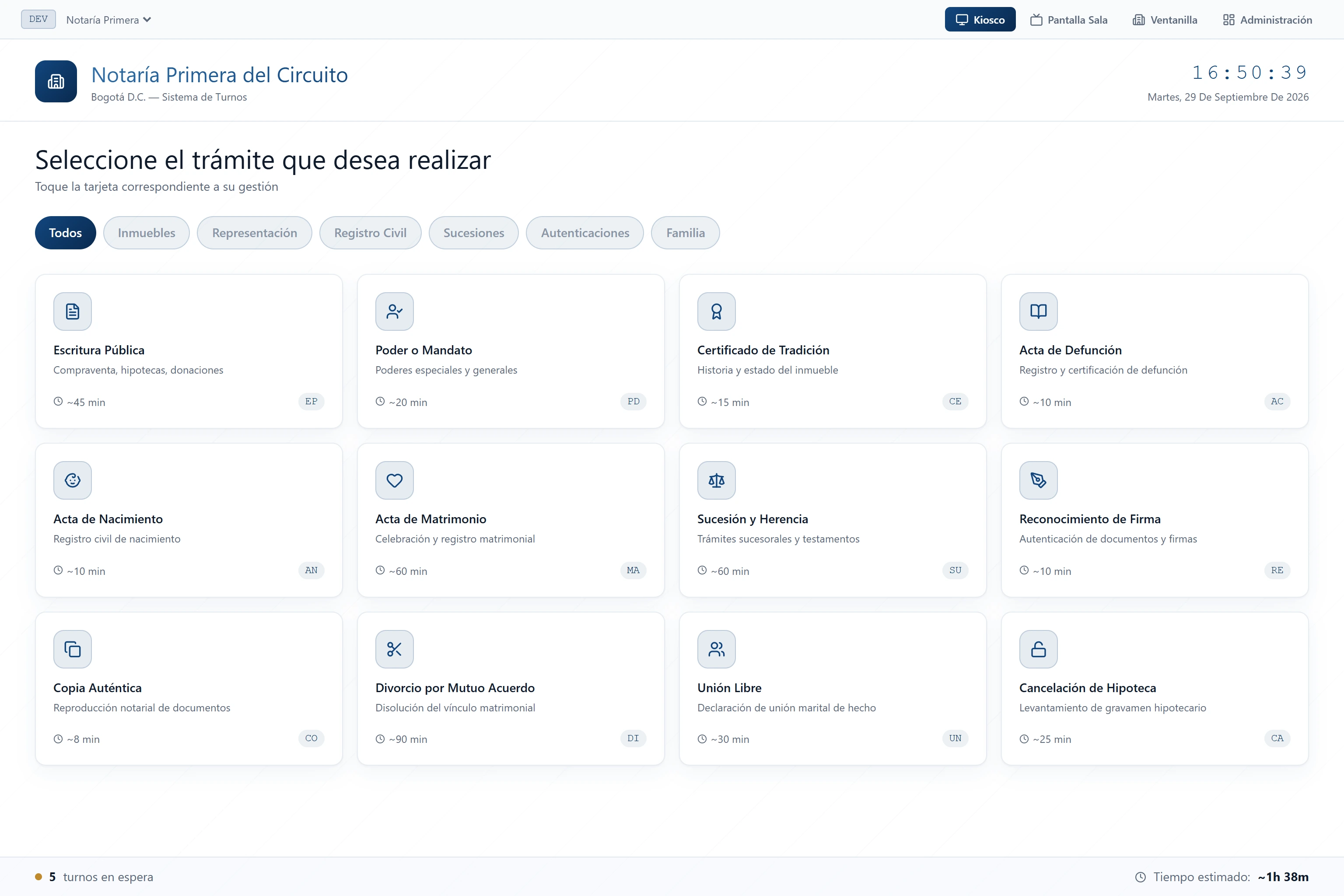Click the DEV environment badge
Viewport: 1344px width, 896px height.
38,19
